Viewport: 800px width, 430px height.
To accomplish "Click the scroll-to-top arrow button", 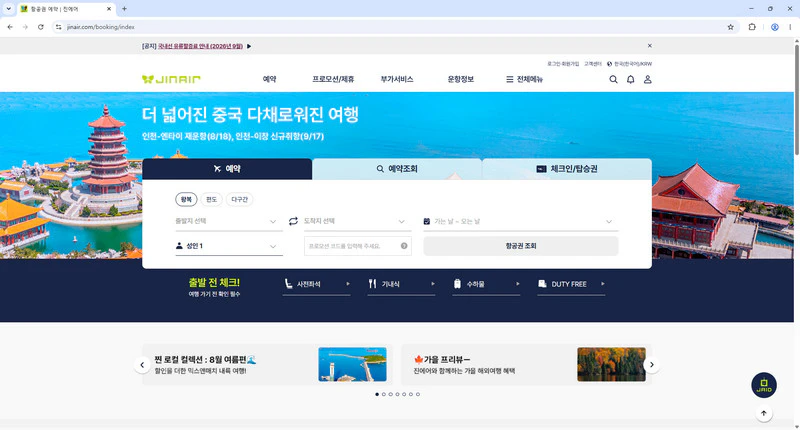I will tap(764, 414).
